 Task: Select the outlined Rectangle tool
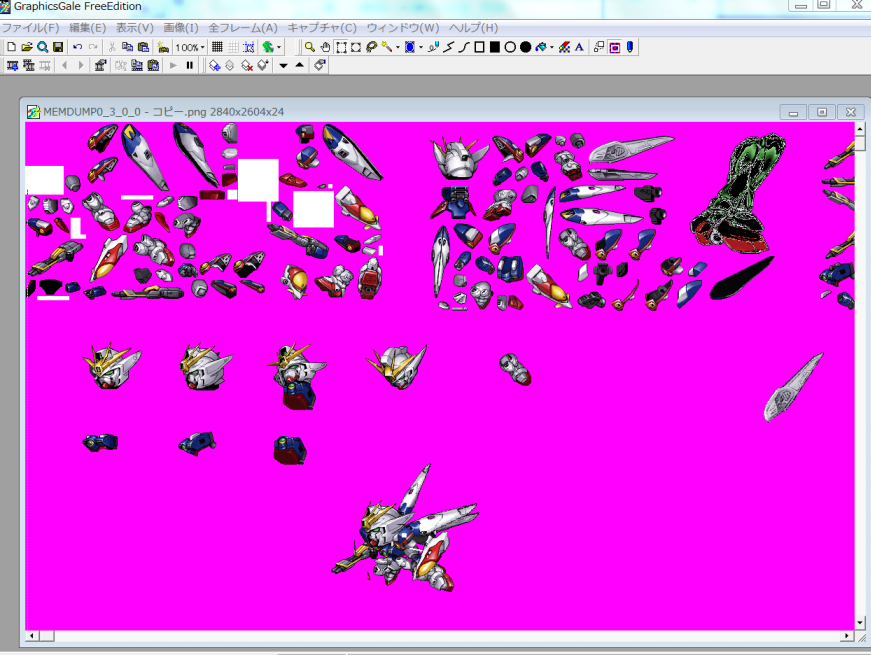[x=479, y=47]
